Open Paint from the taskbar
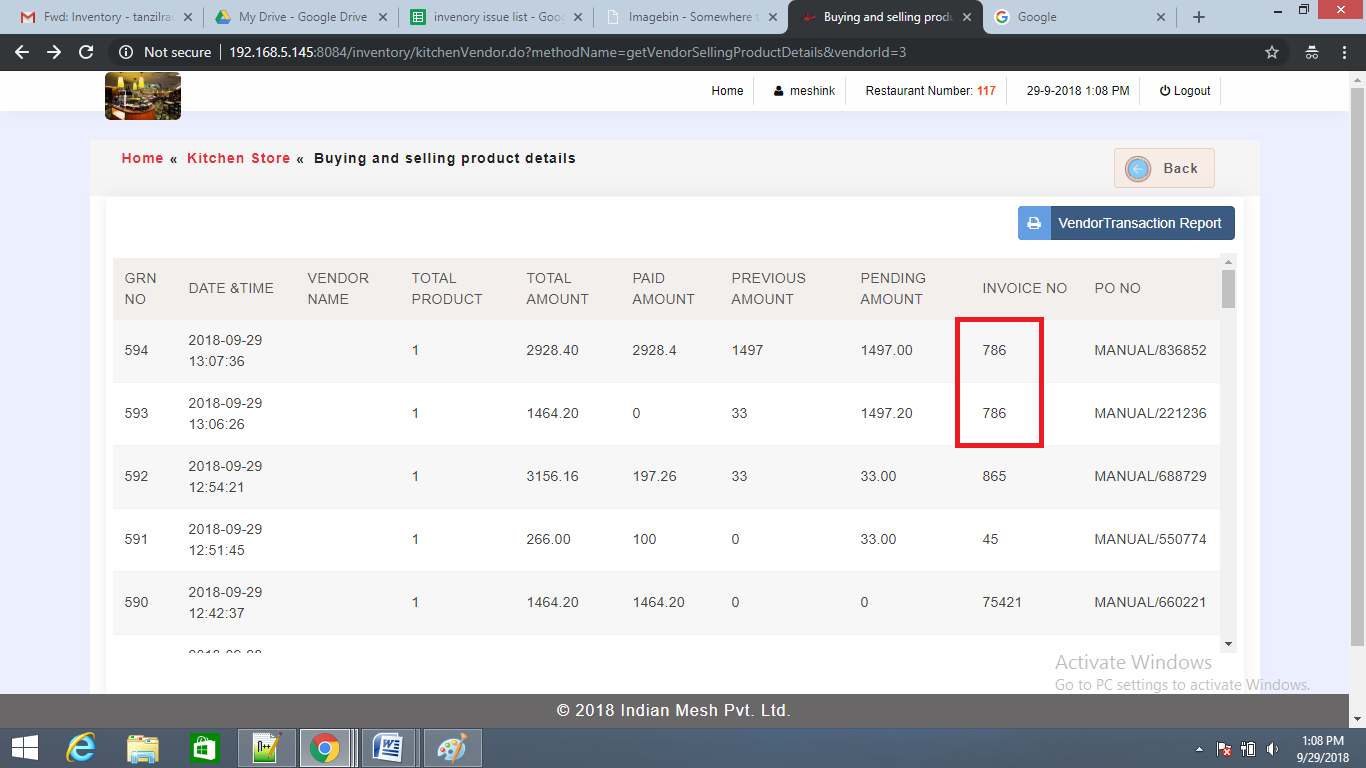The height and width of the screenshot is (768, 1366). tap(452, 748)
